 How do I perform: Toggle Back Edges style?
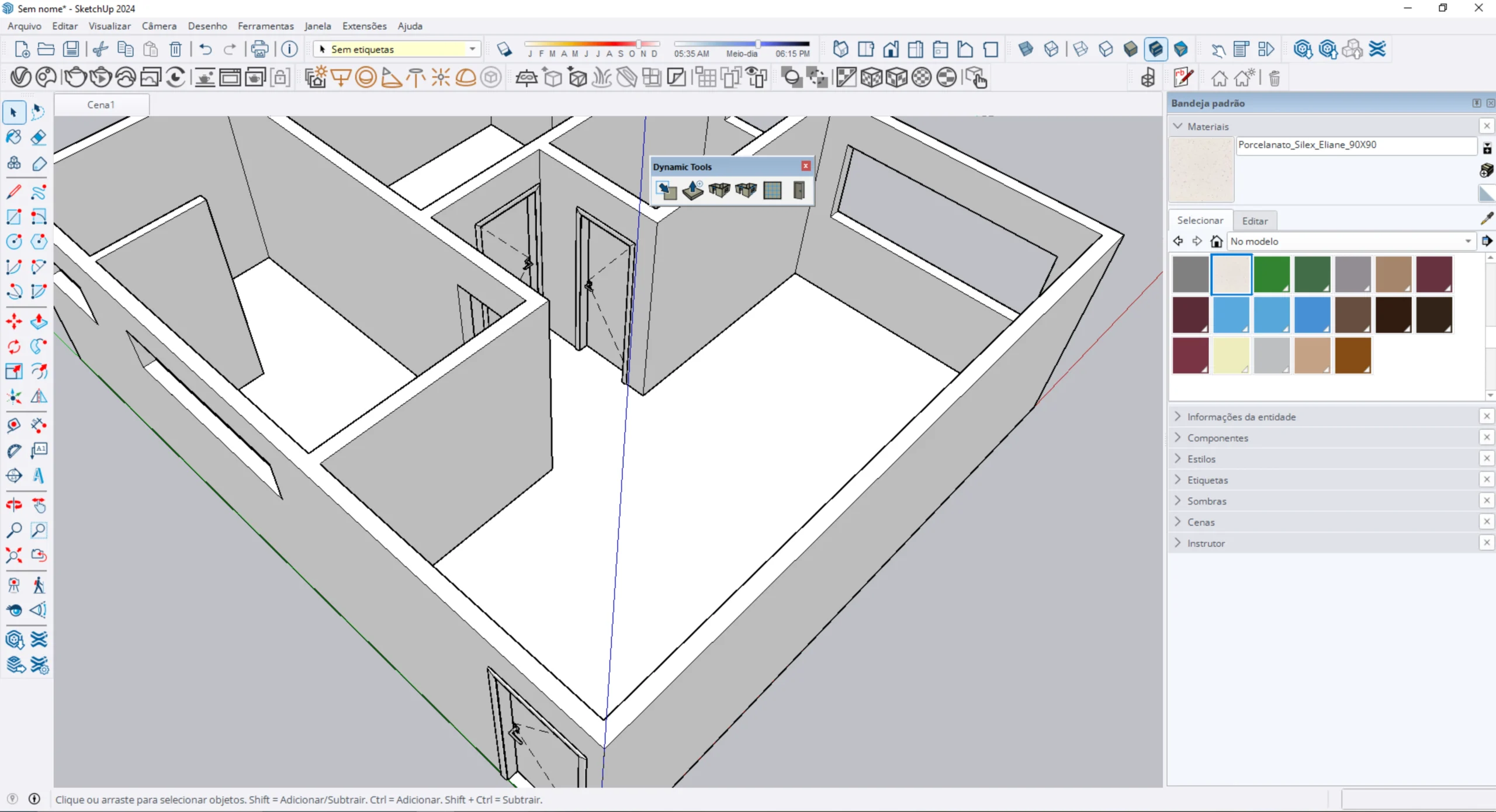1051,49
